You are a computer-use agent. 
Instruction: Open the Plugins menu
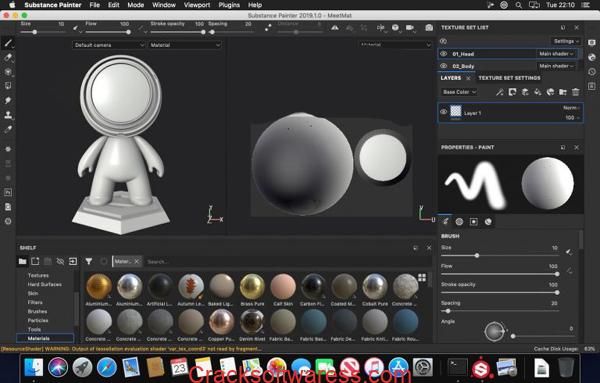(229, 5)
